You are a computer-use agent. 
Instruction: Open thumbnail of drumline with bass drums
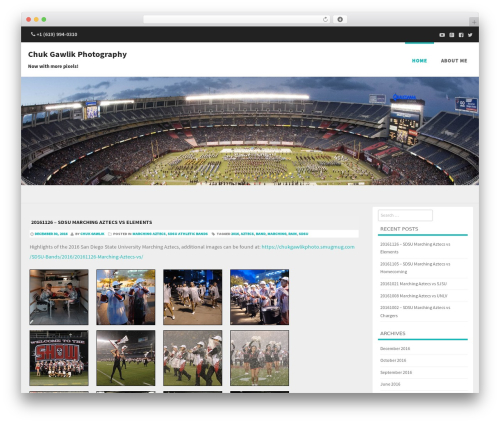259,297
